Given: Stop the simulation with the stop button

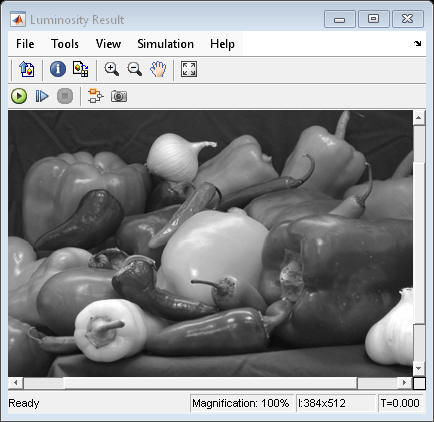Looking at the screenshot, I should (x=65, y=96).
